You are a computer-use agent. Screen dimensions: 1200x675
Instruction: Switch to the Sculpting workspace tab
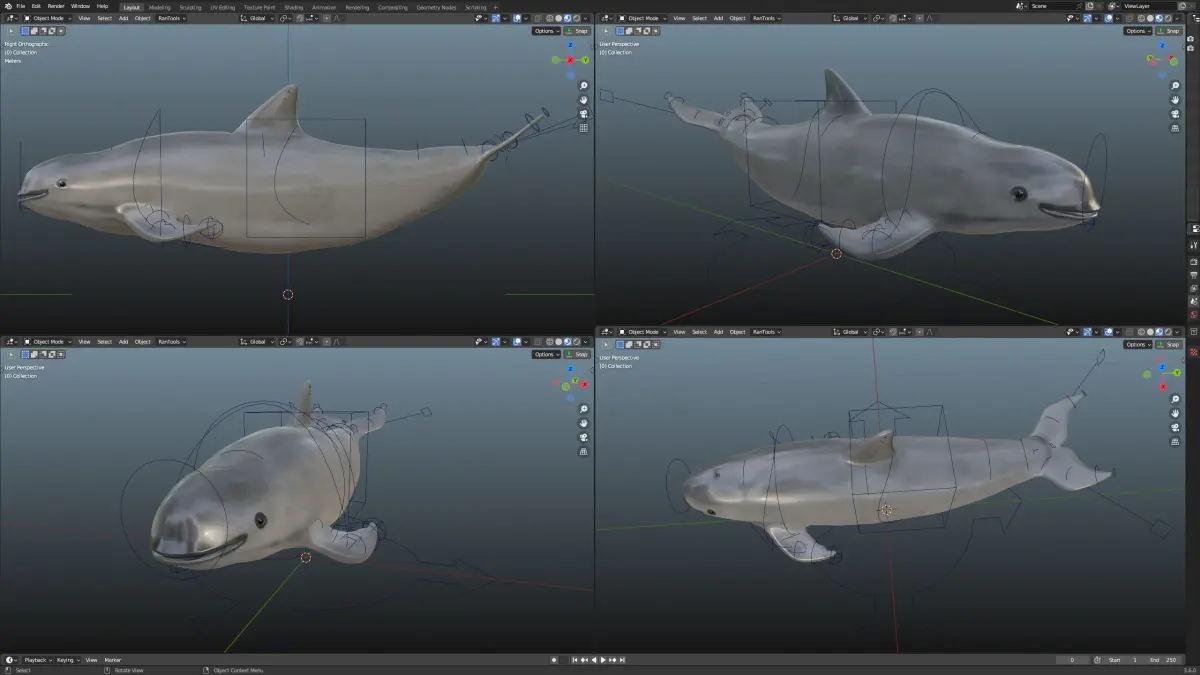click(190, 7)
